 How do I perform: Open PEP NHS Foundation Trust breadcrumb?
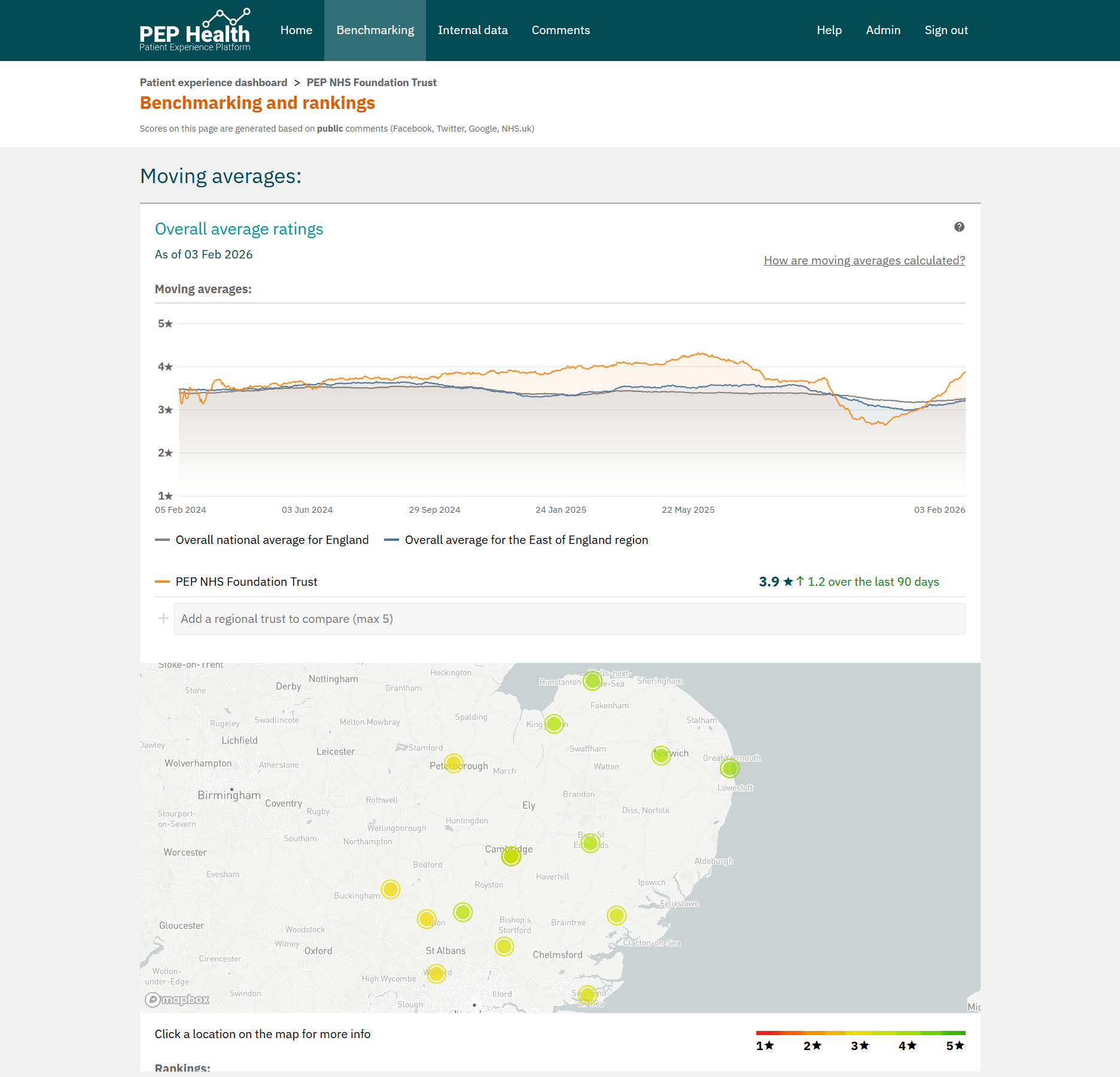coord(372,83)
